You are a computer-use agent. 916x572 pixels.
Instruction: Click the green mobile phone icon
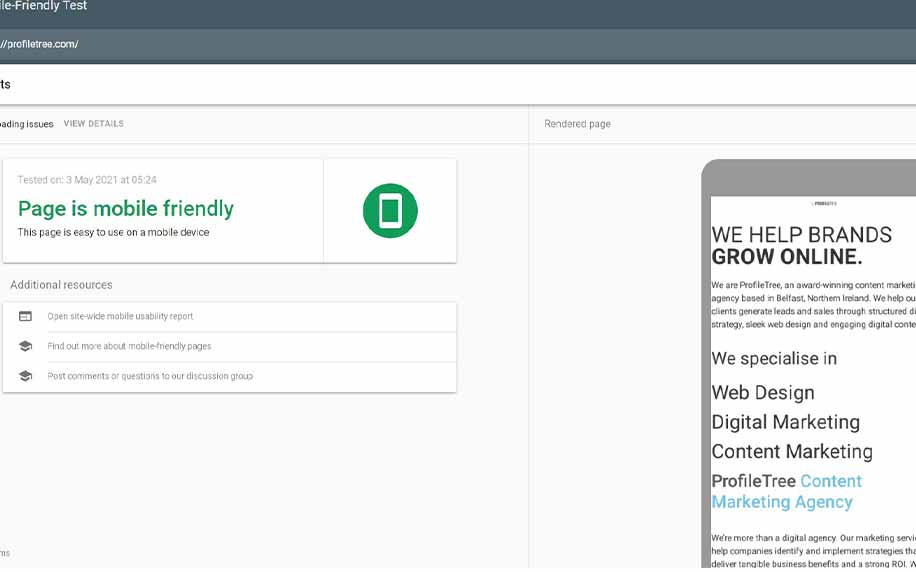coord(390,210)
